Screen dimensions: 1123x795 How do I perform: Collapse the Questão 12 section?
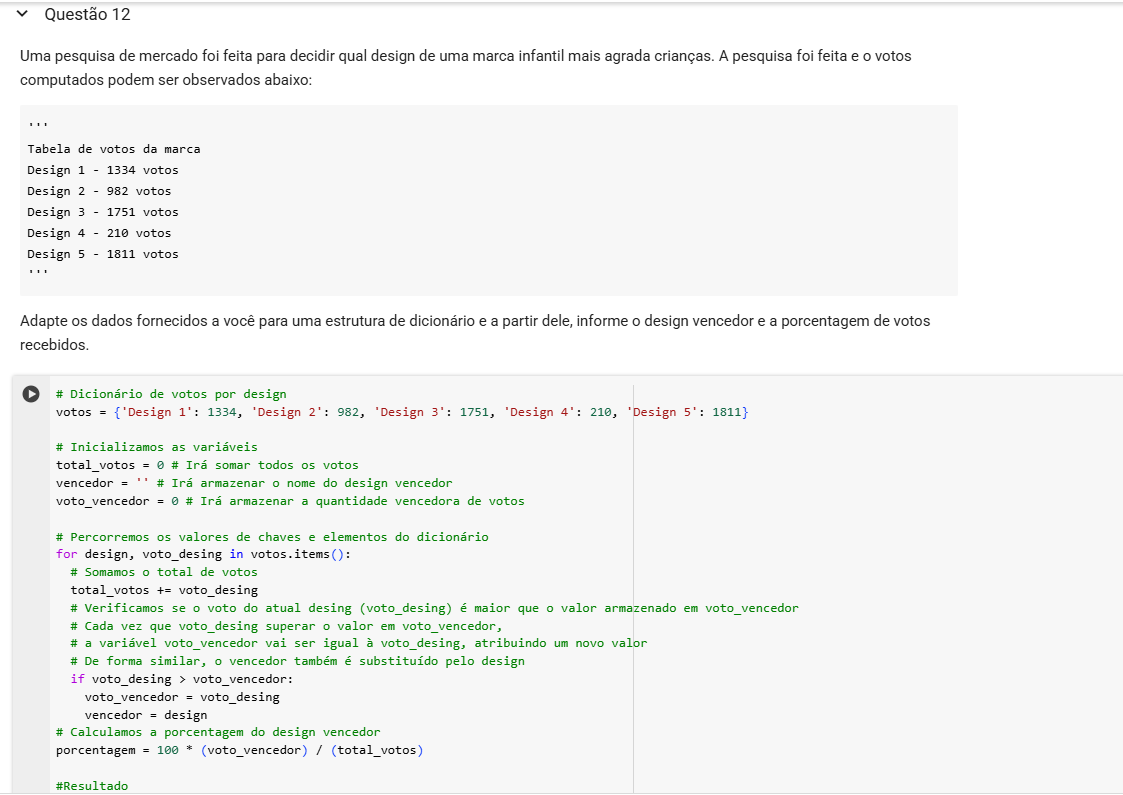tap(22, 14)
